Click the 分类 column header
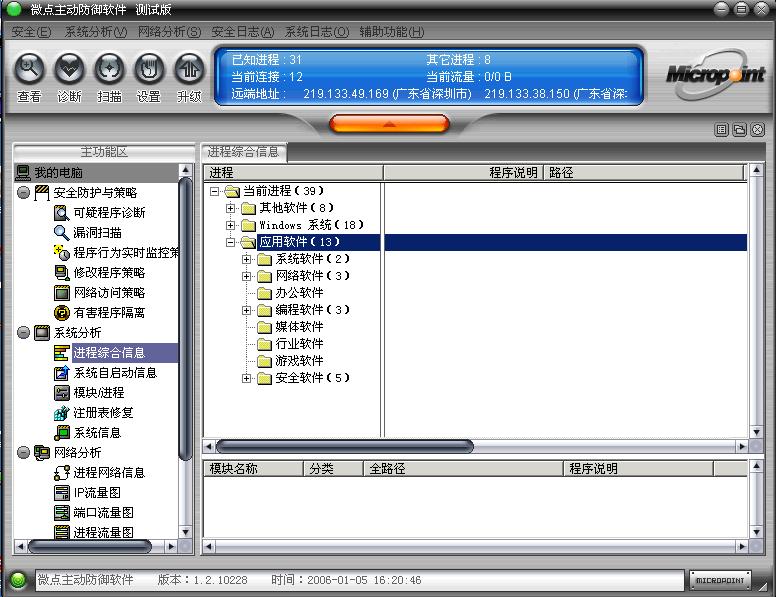 (333, 468)
